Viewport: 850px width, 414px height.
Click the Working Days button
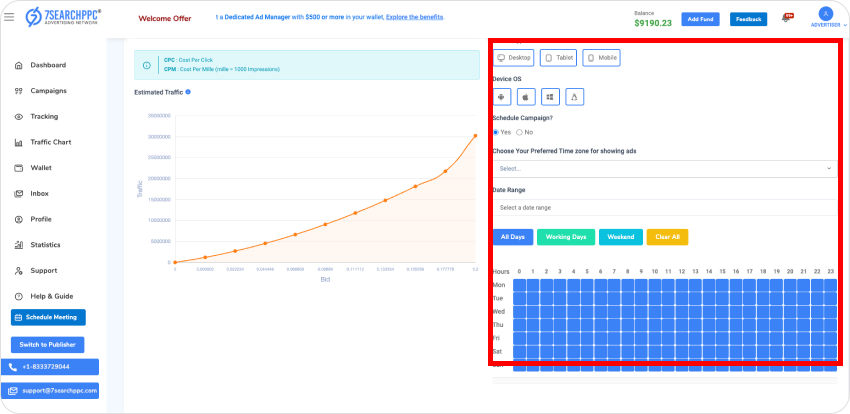[x=565, y=237]
